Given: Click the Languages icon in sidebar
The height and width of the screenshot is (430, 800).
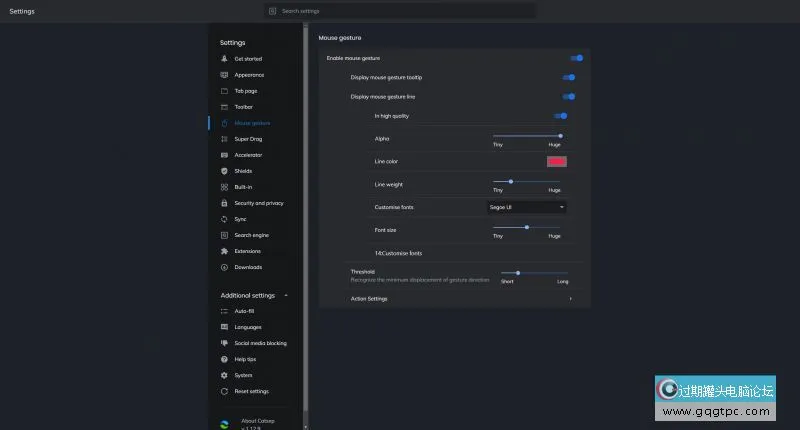Looking at the screenshot, I should [x=224, y=327].
